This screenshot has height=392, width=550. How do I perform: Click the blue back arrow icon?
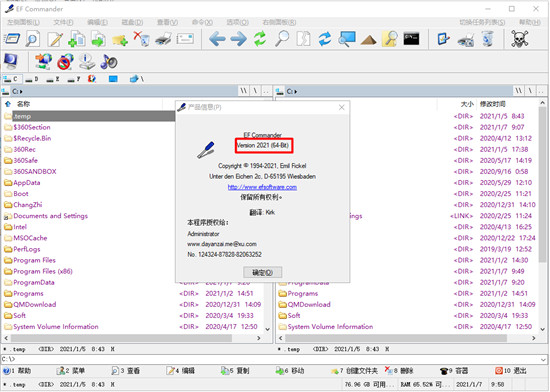[x=217, y=39]
